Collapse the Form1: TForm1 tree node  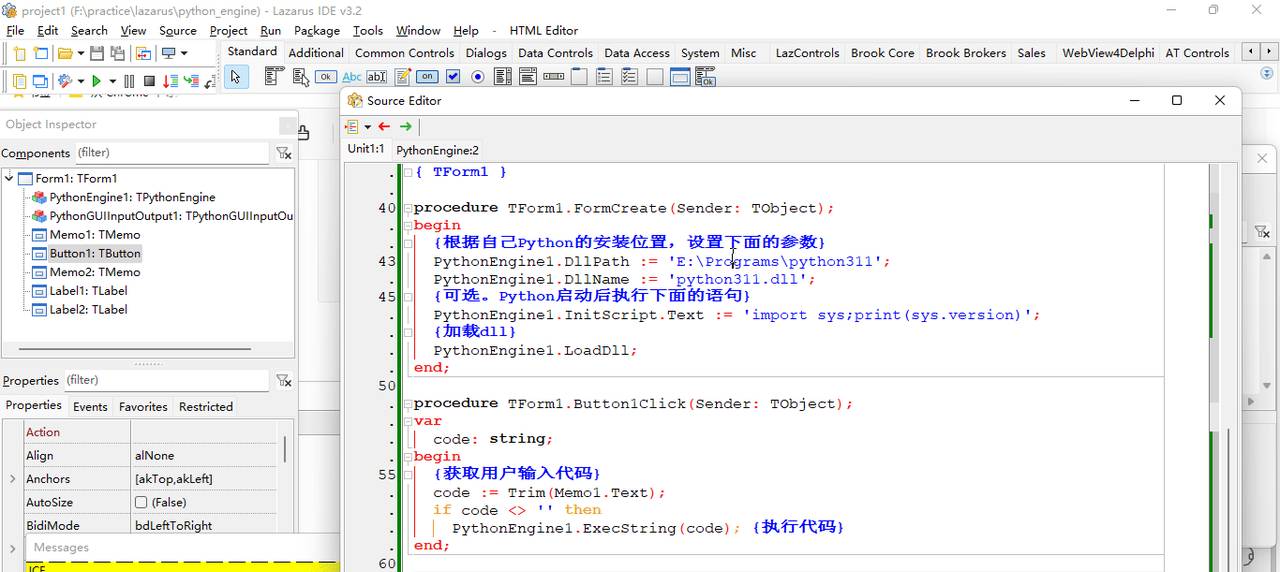coord(9,178)
